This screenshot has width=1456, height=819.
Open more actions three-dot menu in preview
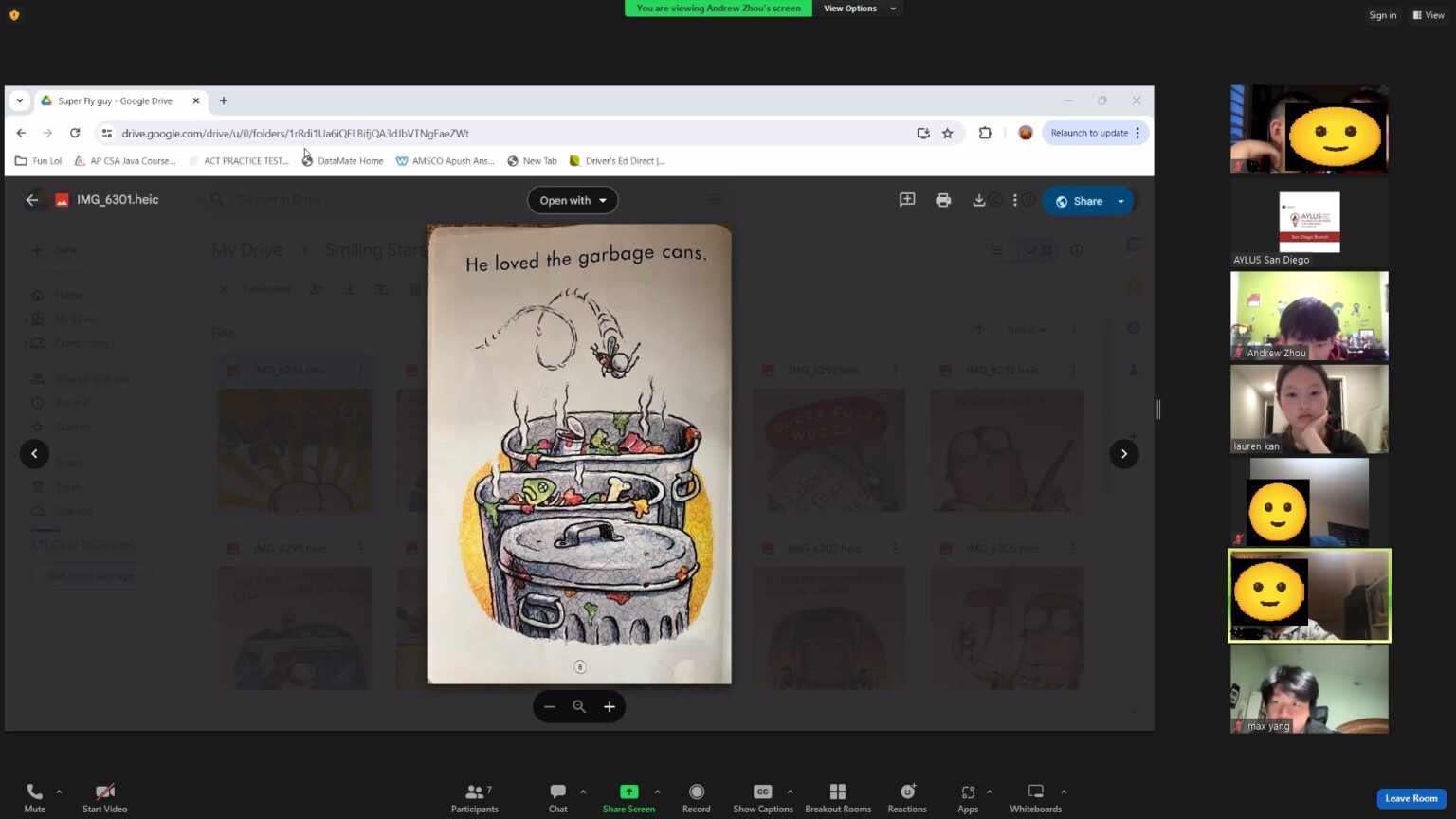coord(1014,200)
